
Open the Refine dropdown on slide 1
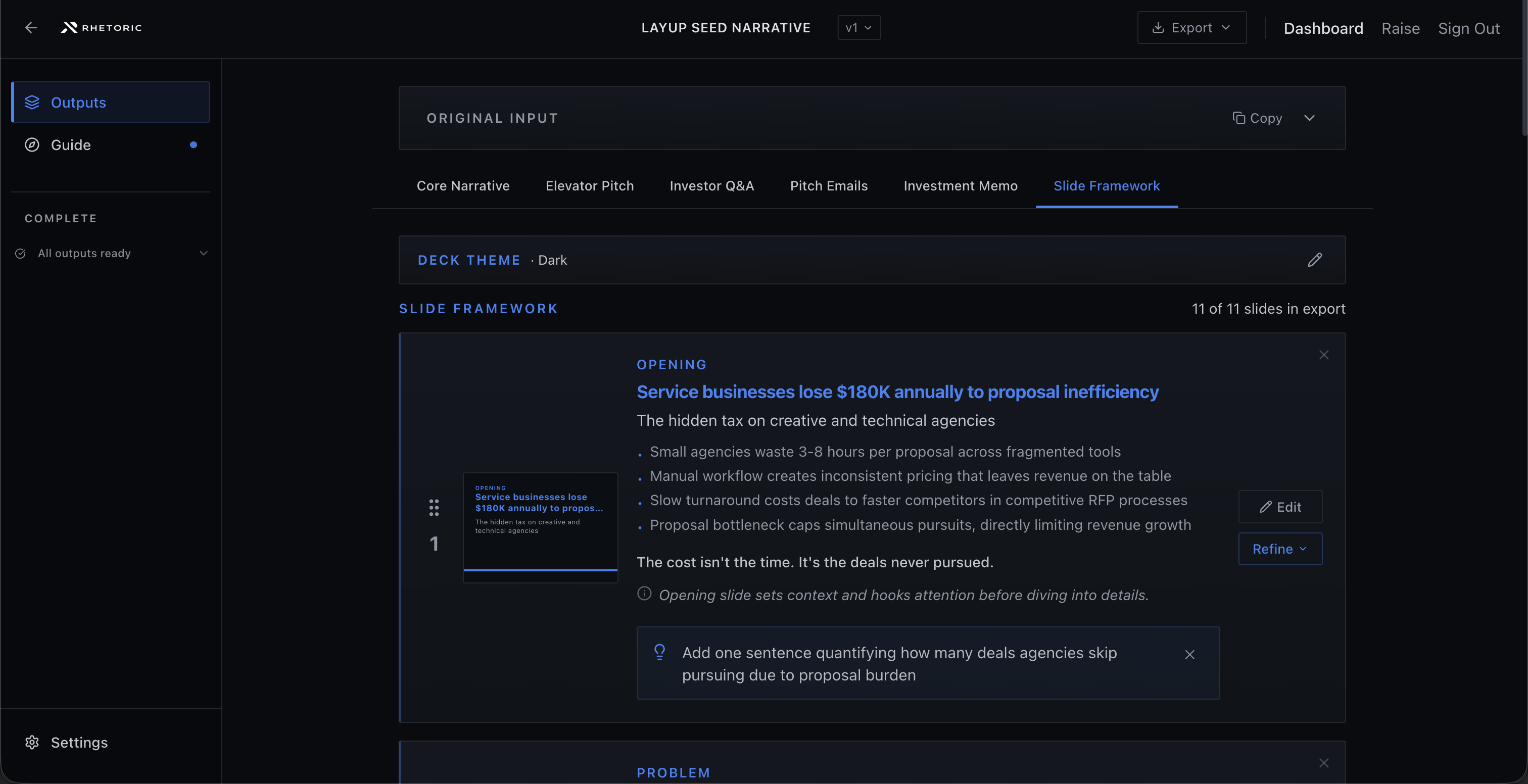1279,549
